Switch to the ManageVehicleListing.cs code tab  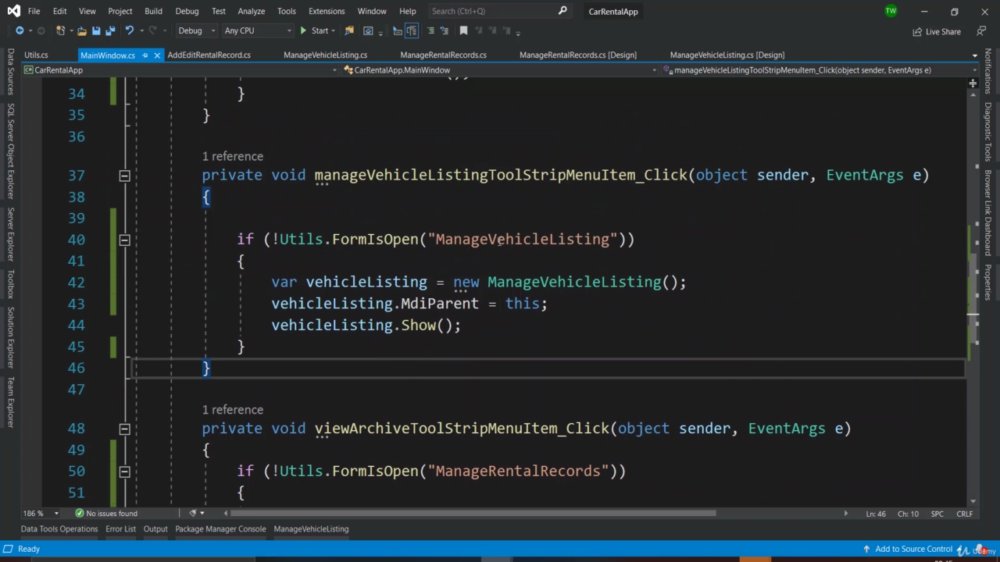point(325,55)
